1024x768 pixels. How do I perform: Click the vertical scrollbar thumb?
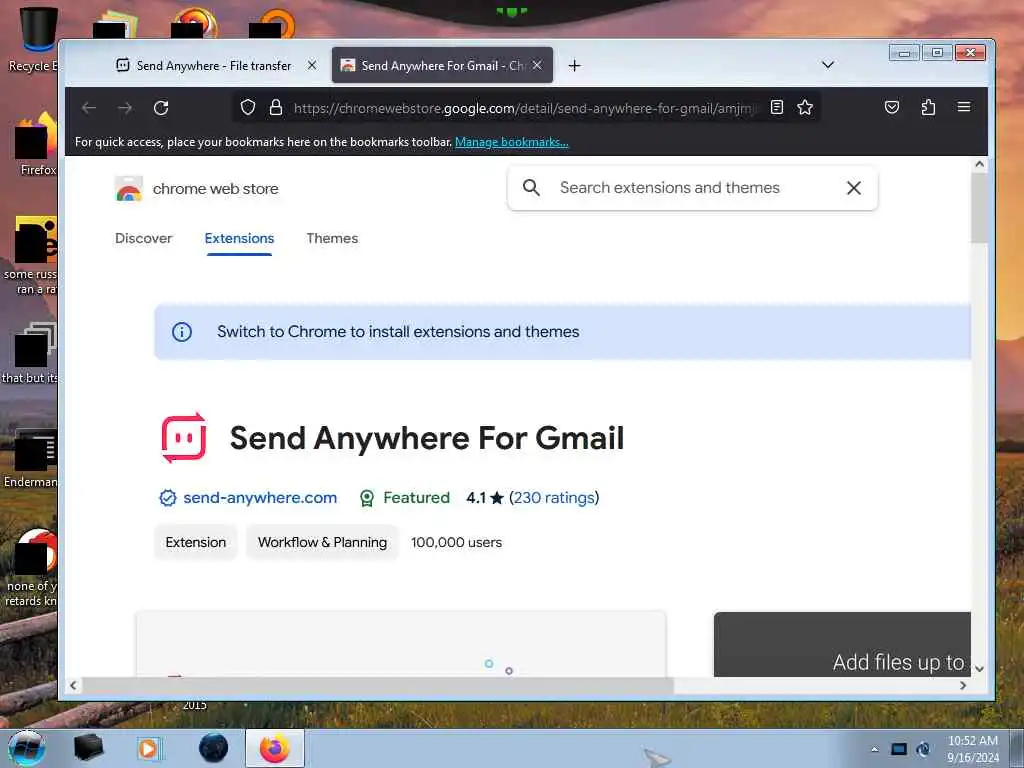coord(979,208)
